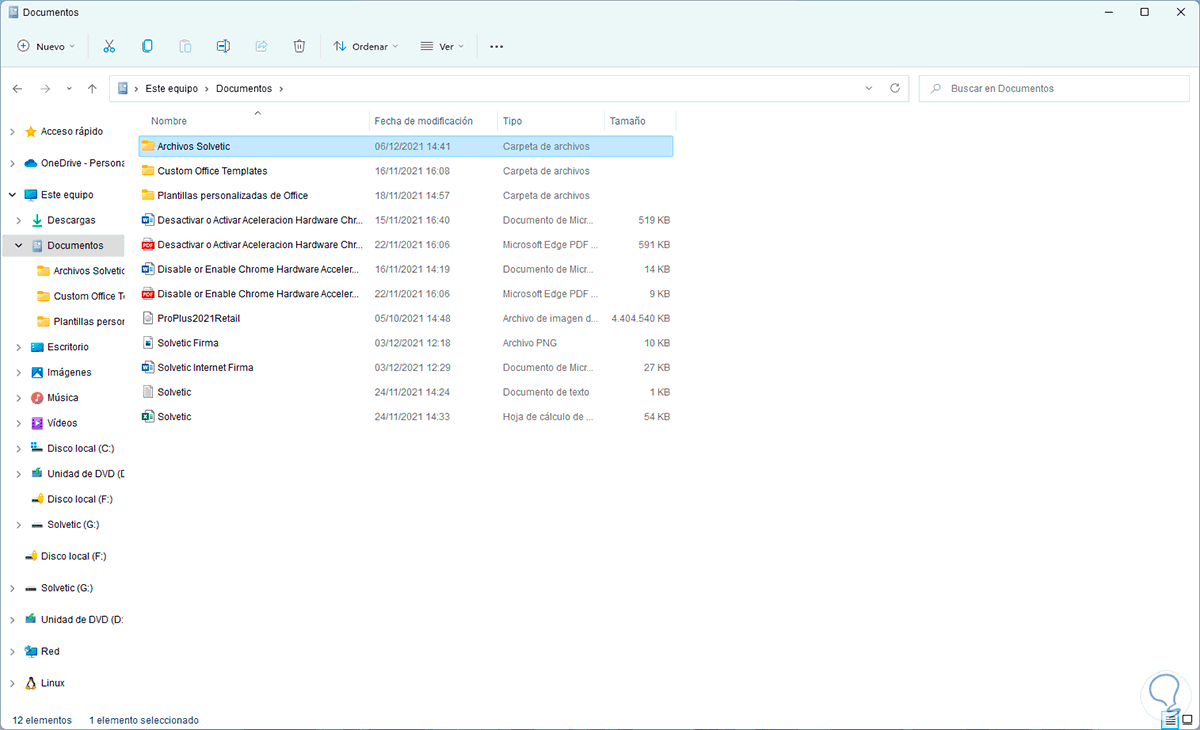Switch to details view icon in status bar
Screen dimensions: 1200x730
click(1170, 719)
